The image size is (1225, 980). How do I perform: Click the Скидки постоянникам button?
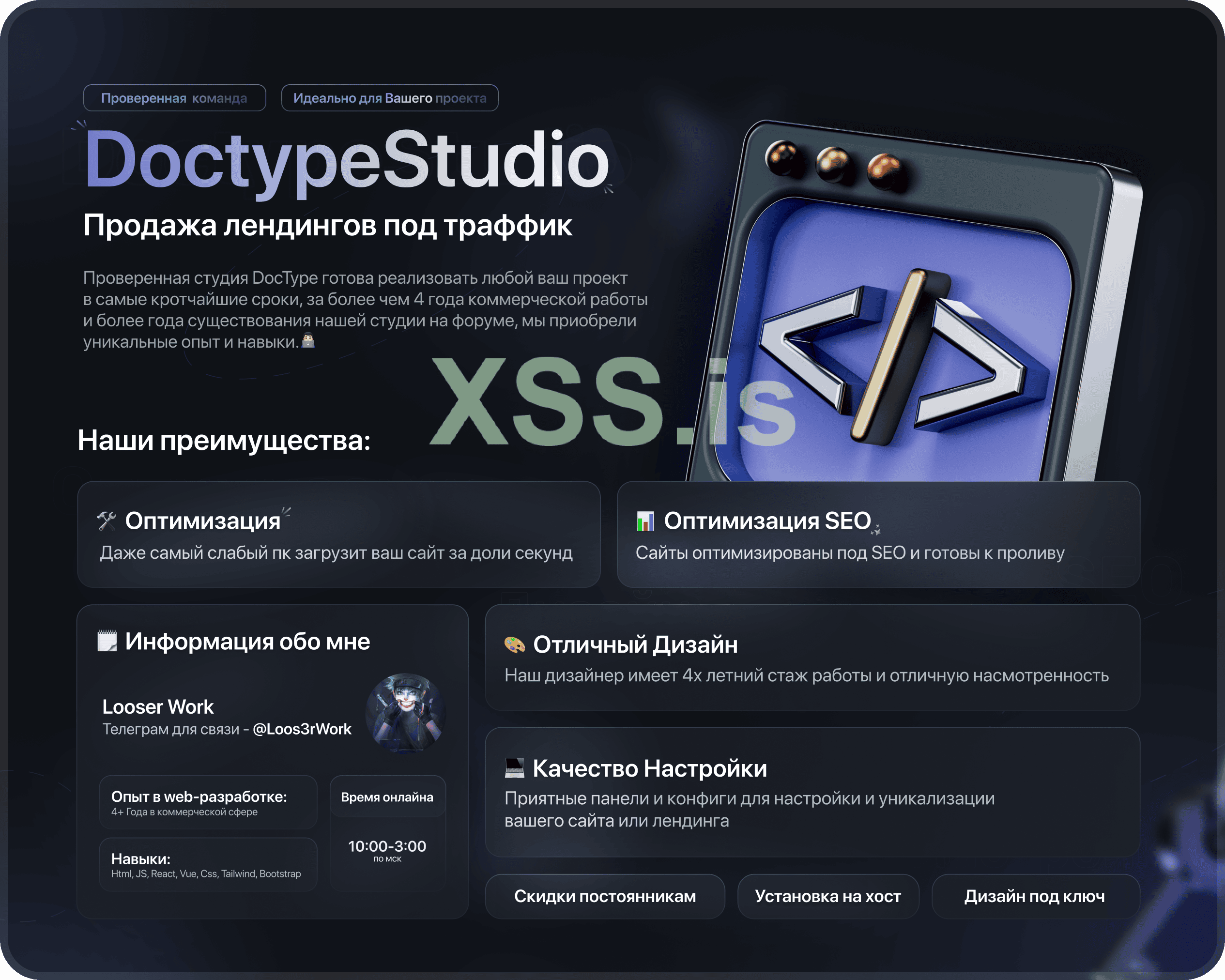coord(605,896)
